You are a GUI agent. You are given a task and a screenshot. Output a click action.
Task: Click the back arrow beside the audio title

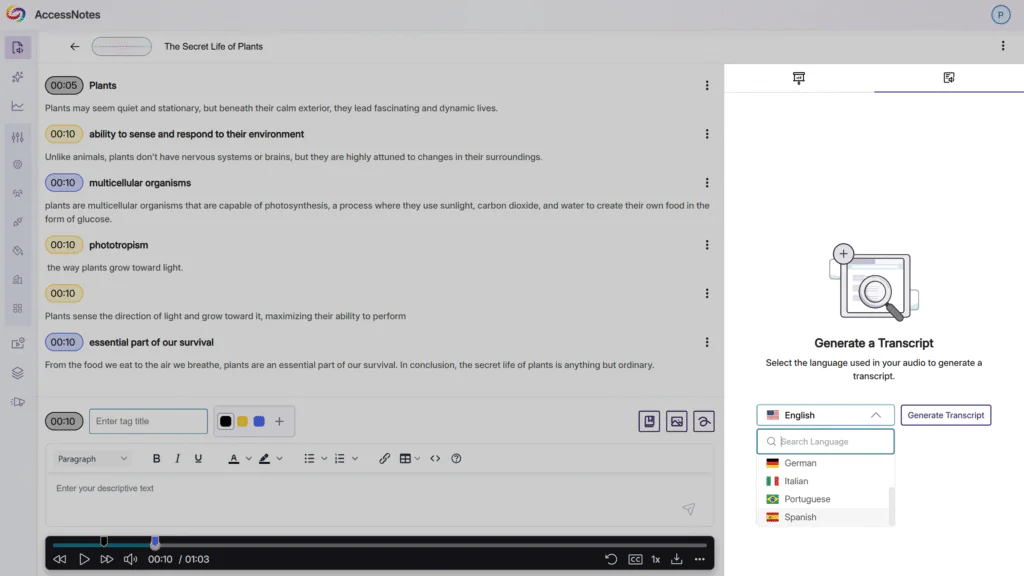(x=75, y=46)
